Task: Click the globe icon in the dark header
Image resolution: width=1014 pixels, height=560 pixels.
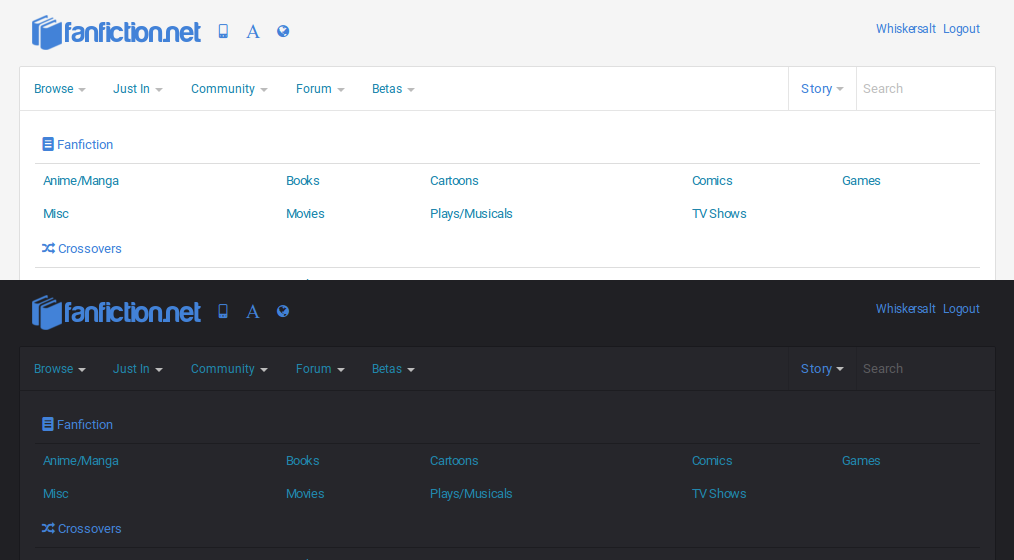Action: tap(283, 311)
